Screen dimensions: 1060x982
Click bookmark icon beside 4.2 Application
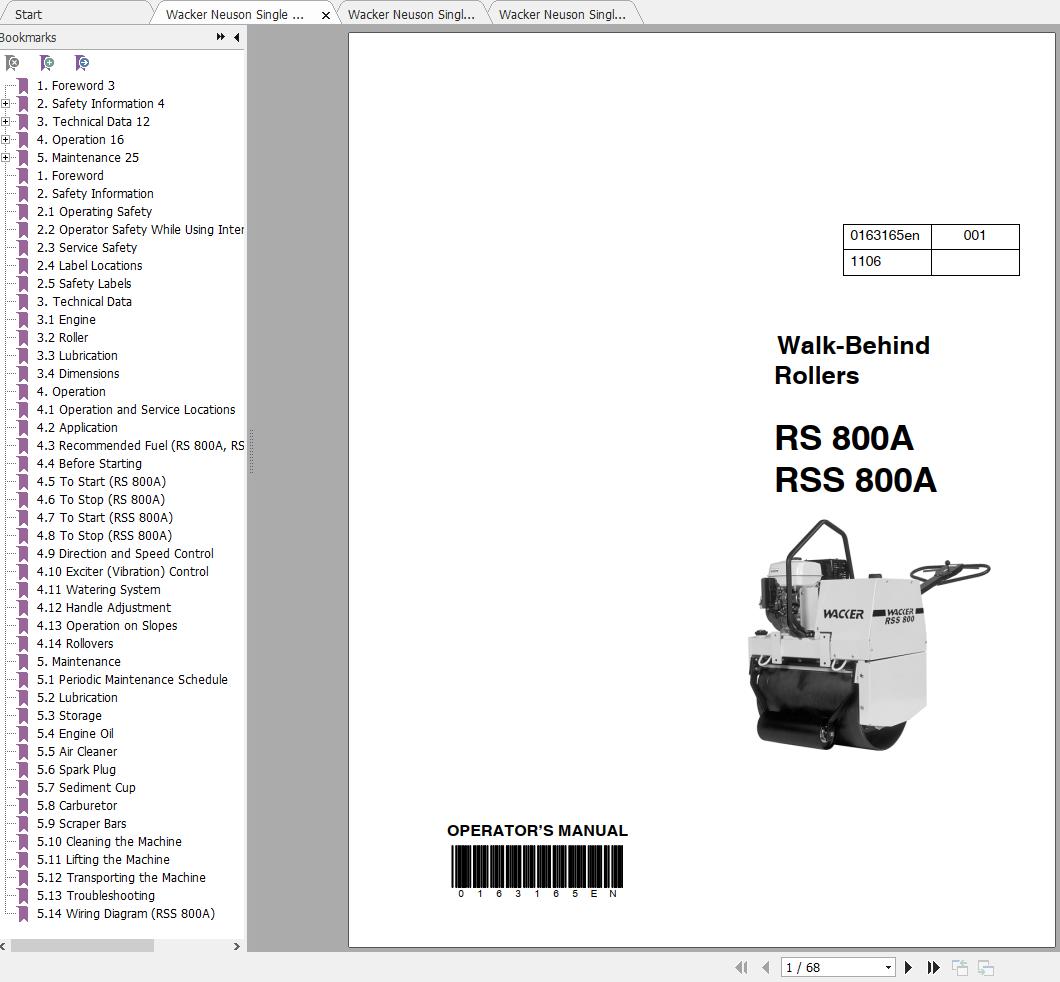23,428
